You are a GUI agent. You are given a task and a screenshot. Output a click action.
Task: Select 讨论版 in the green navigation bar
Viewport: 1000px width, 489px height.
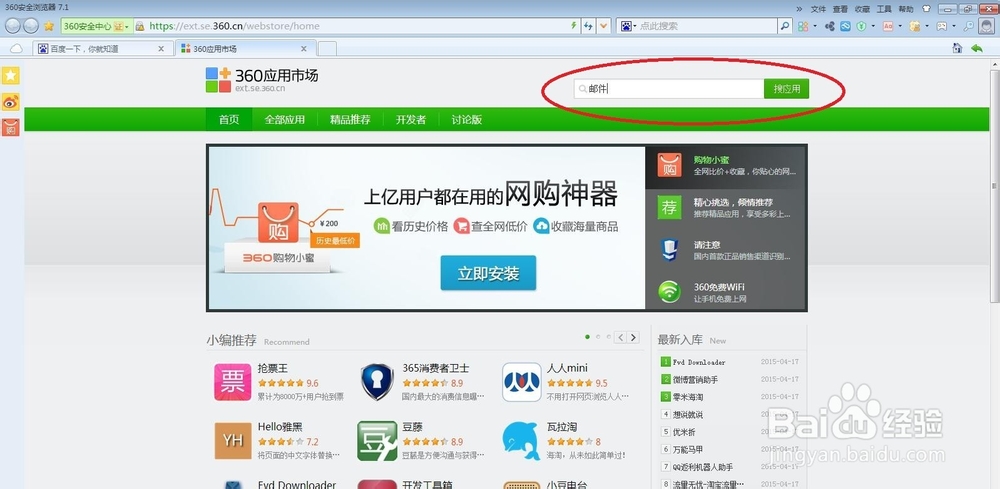point(466,119)
